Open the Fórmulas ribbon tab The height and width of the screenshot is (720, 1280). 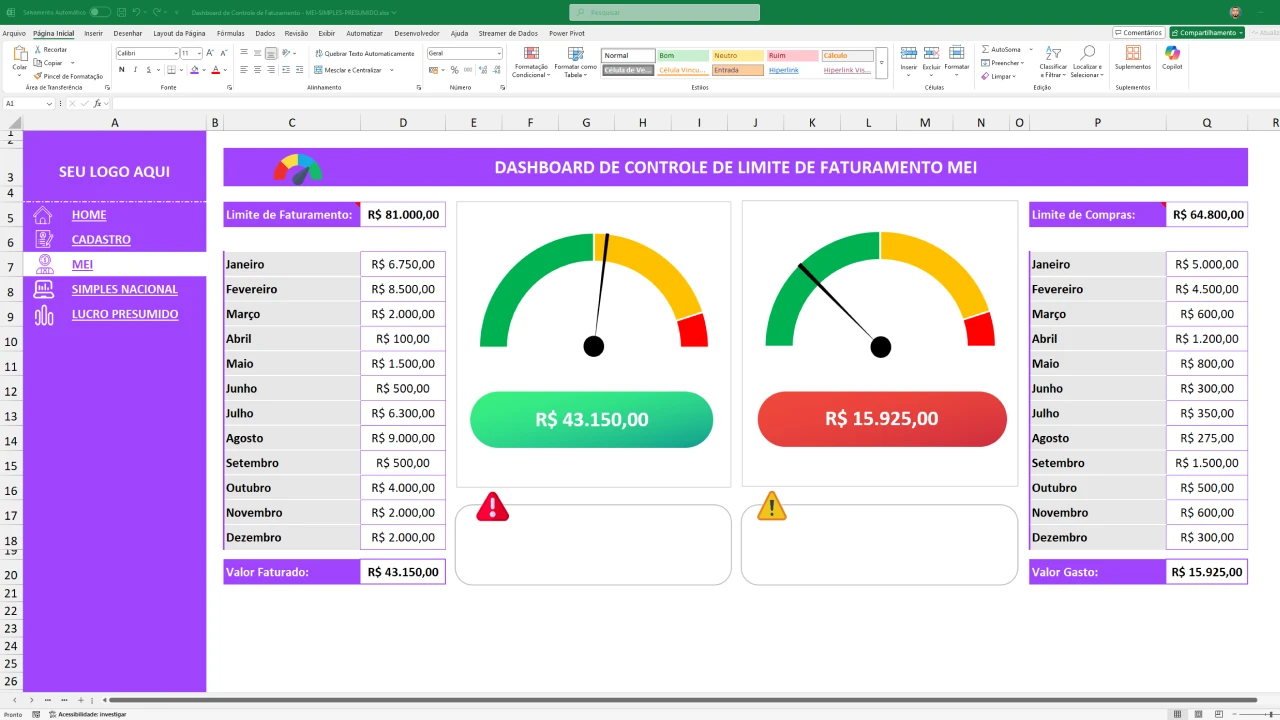tap(230, 33)
